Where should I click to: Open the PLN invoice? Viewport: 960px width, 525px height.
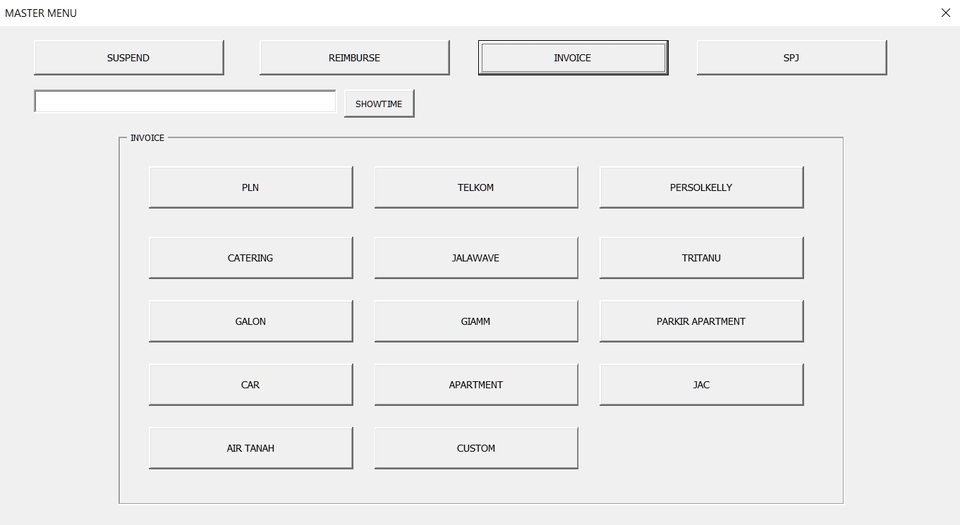250,188
